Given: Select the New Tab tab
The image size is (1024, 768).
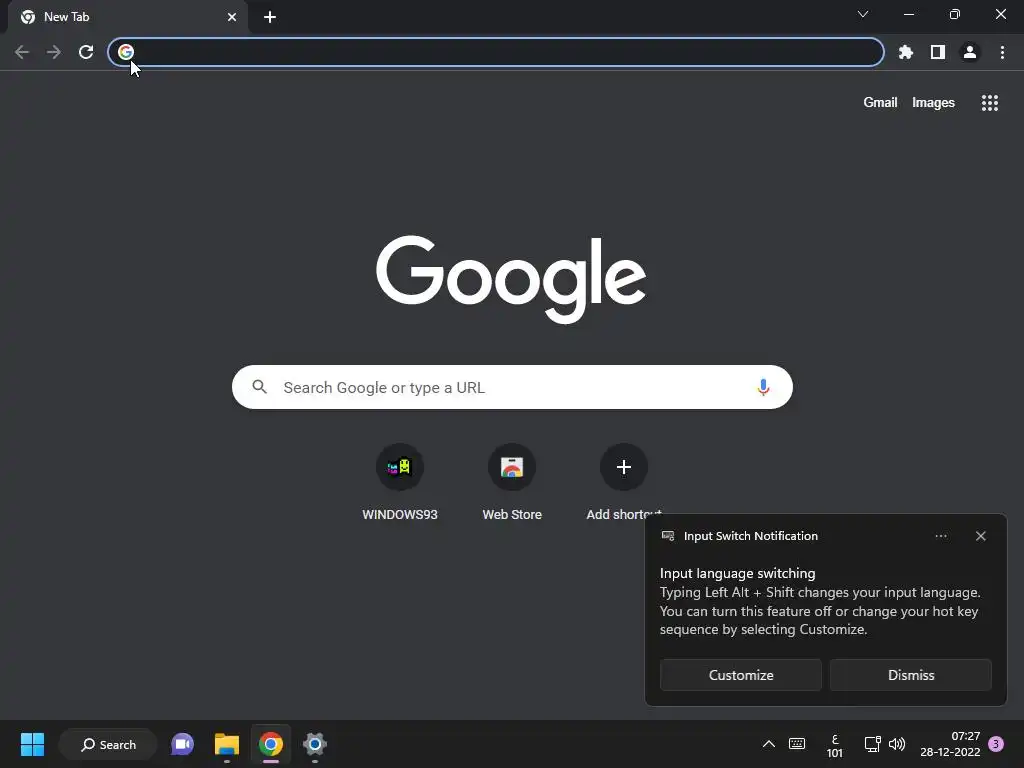Looking at the screenshot, I should pos(129,17).
